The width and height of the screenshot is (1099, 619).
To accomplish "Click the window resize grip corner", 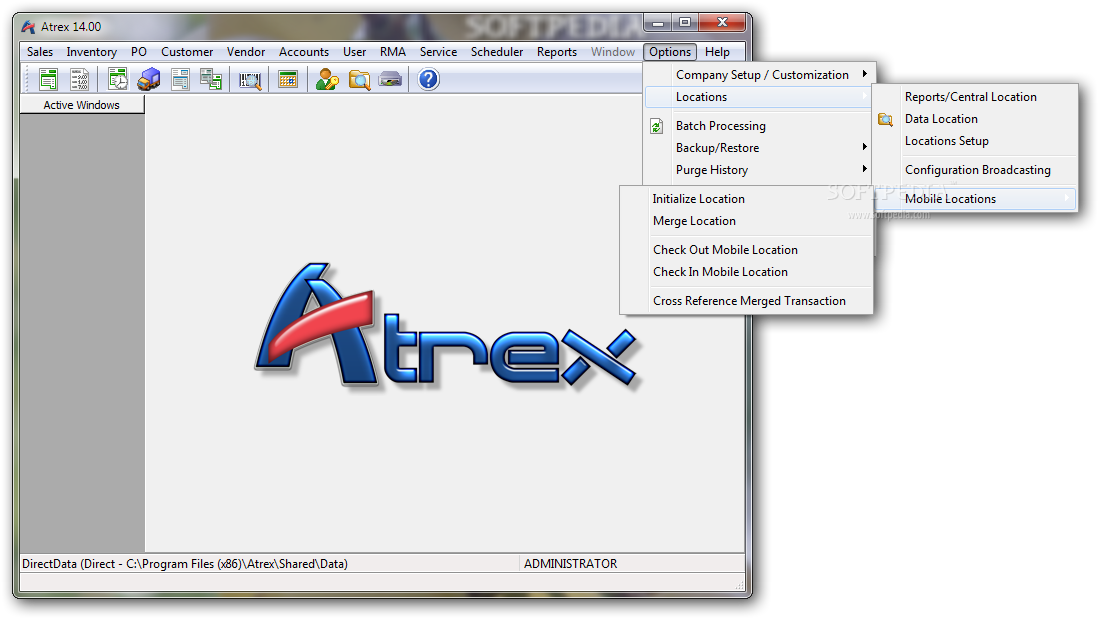I will click(739, 584).
